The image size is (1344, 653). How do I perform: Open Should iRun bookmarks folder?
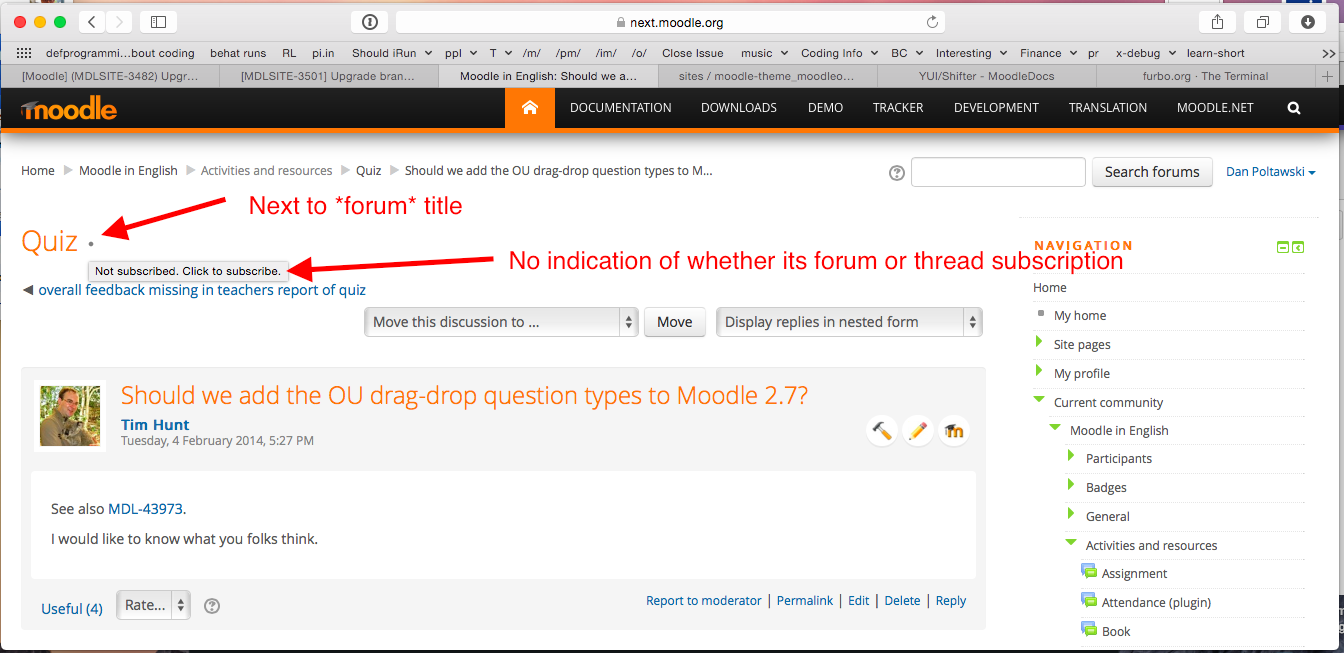[392, 53]
